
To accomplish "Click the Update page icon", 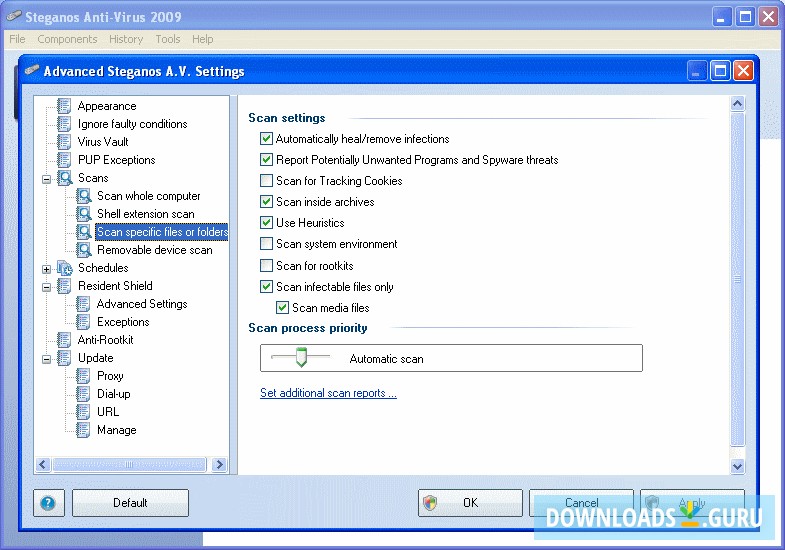I will pyautogui.click(x=64, y=358).
